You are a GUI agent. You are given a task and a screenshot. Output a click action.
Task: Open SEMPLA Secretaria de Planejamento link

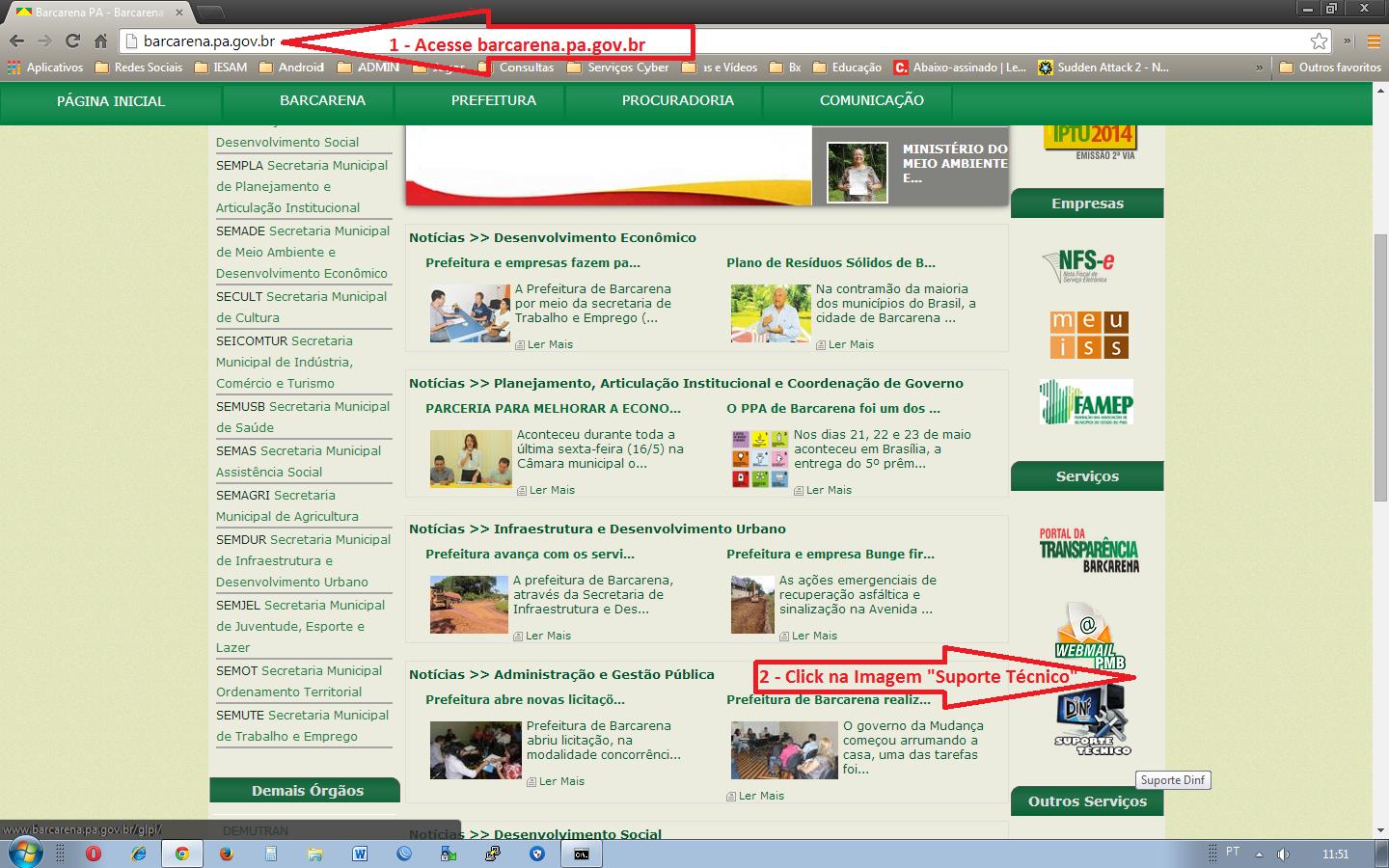302,186
